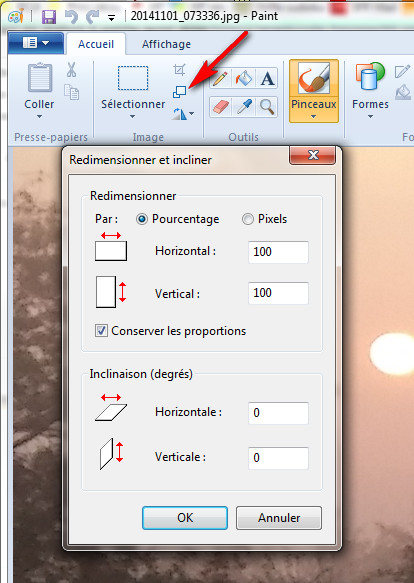Expand the Sélectionner dropdown arrow

tap(133, 116)
